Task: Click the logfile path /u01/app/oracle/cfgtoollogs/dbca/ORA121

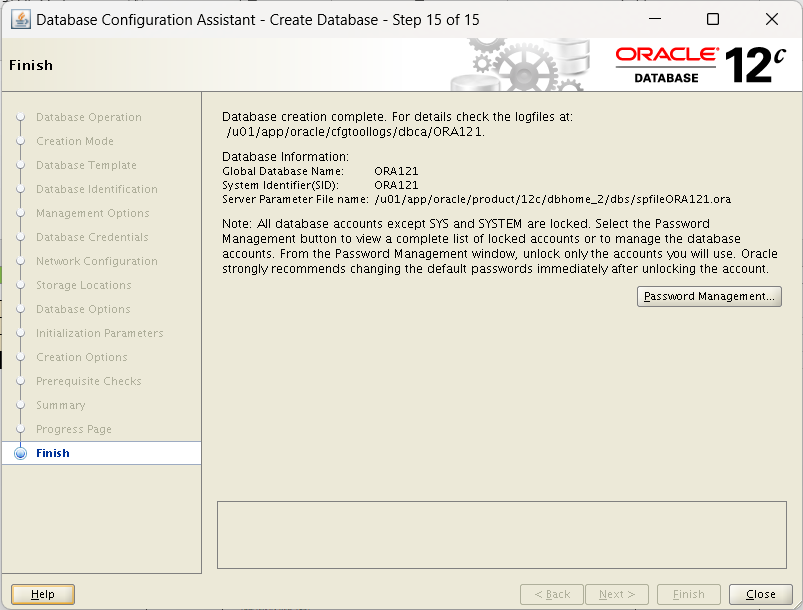Action: pyautogui.click(x=355, y=132)
